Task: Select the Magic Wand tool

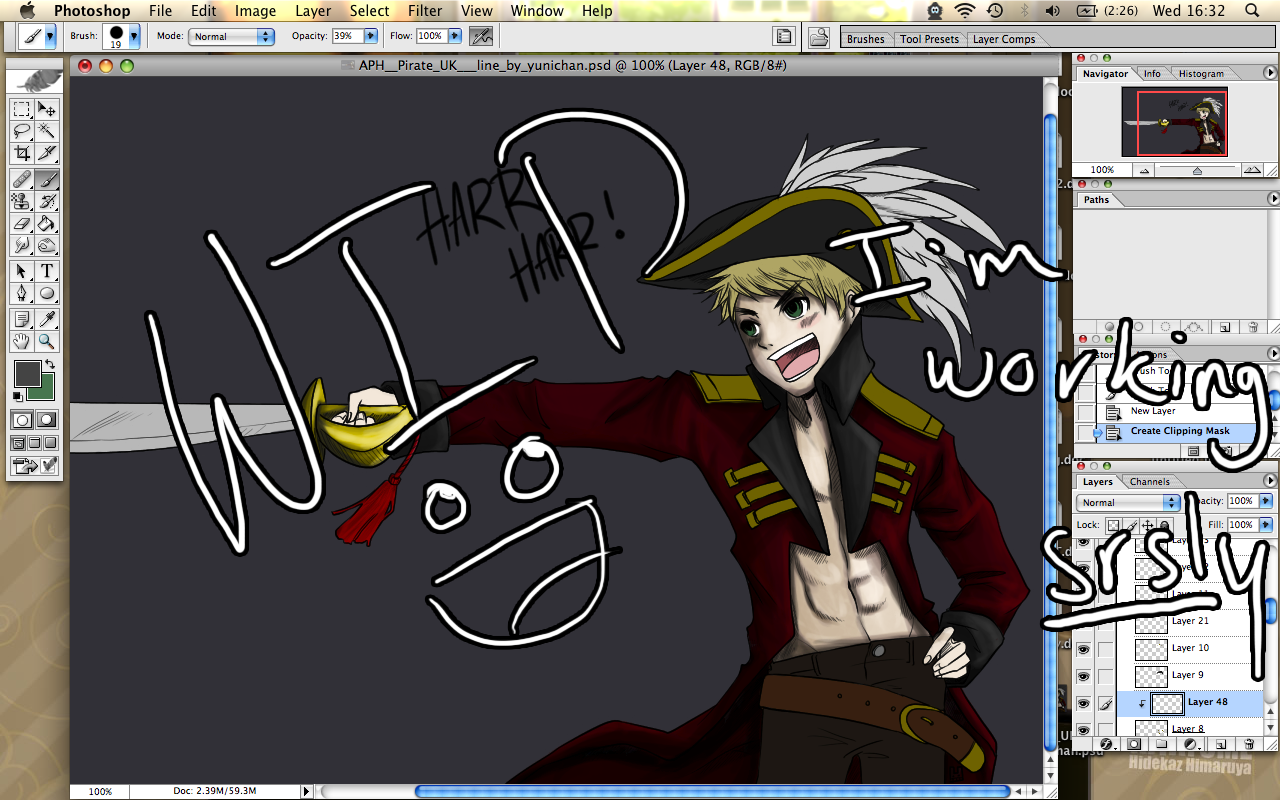Action: (x=47, y=131)
